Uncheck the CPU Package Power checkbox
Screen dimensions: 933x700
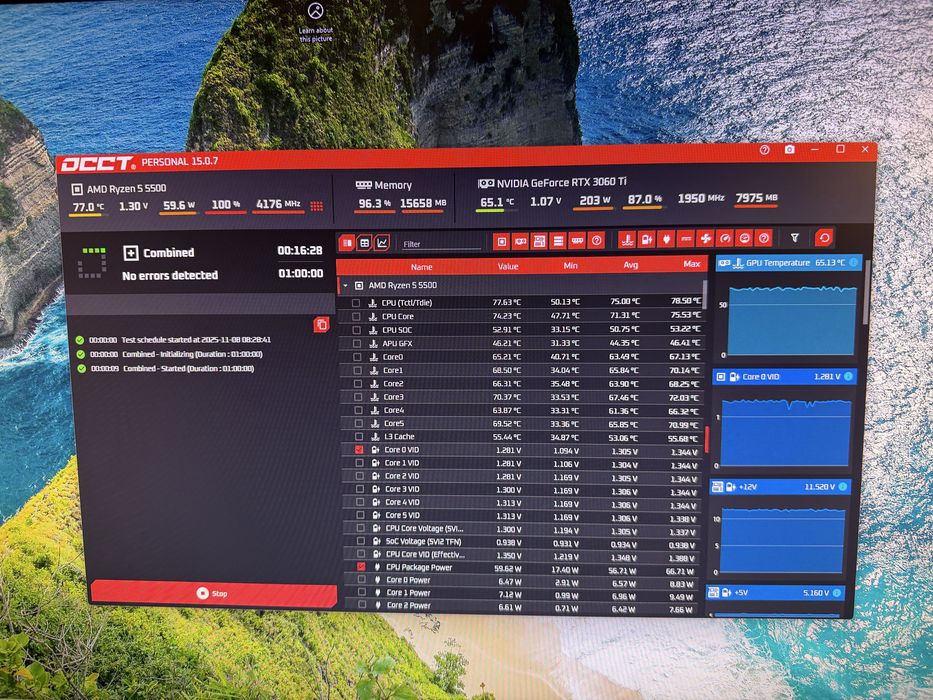click(361, 567)
